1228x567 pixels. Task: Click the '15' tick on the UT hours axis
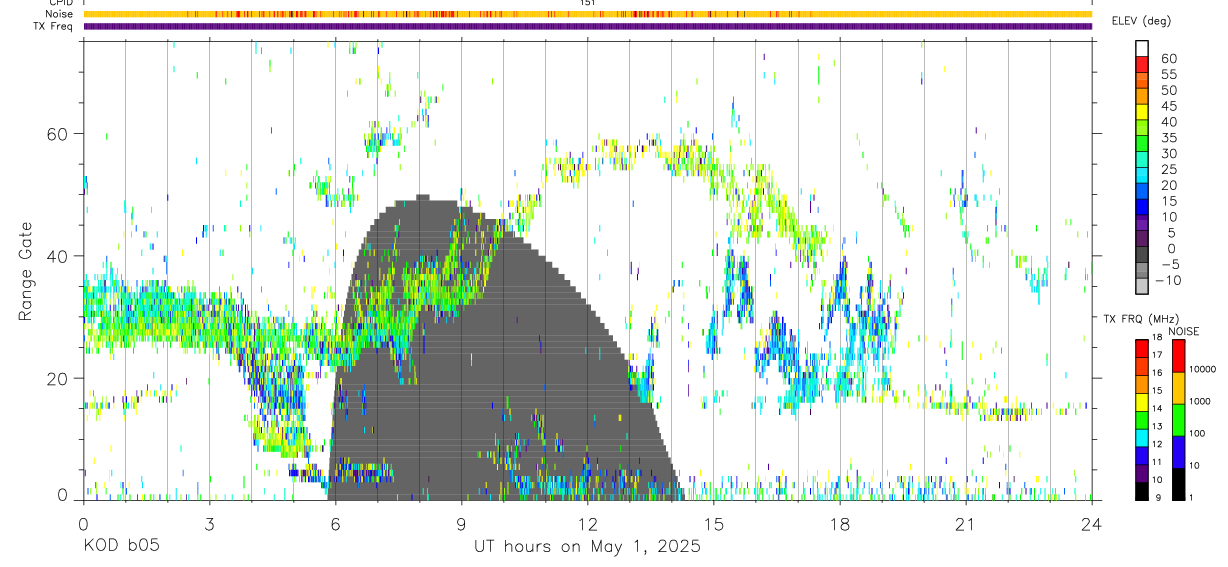tap(713, 524)
